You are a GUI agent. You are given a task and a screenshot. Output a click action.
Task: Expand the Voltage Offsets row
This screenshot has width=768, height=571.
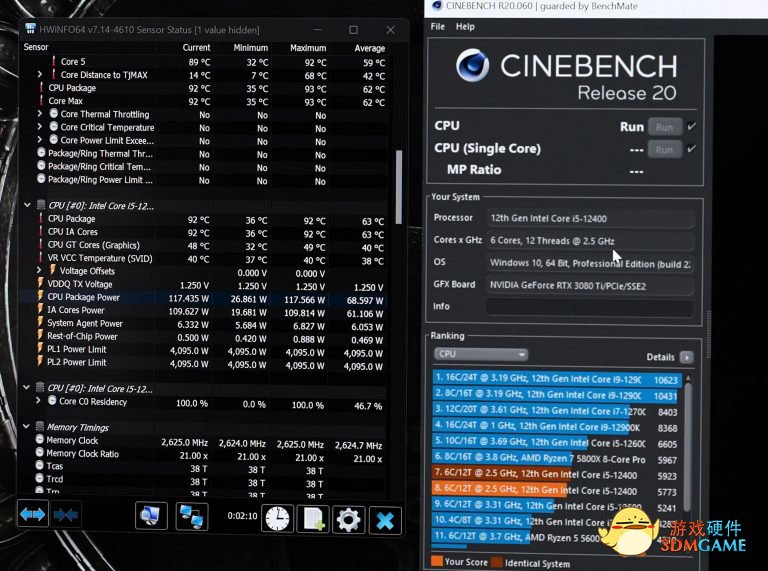(39, 270)
